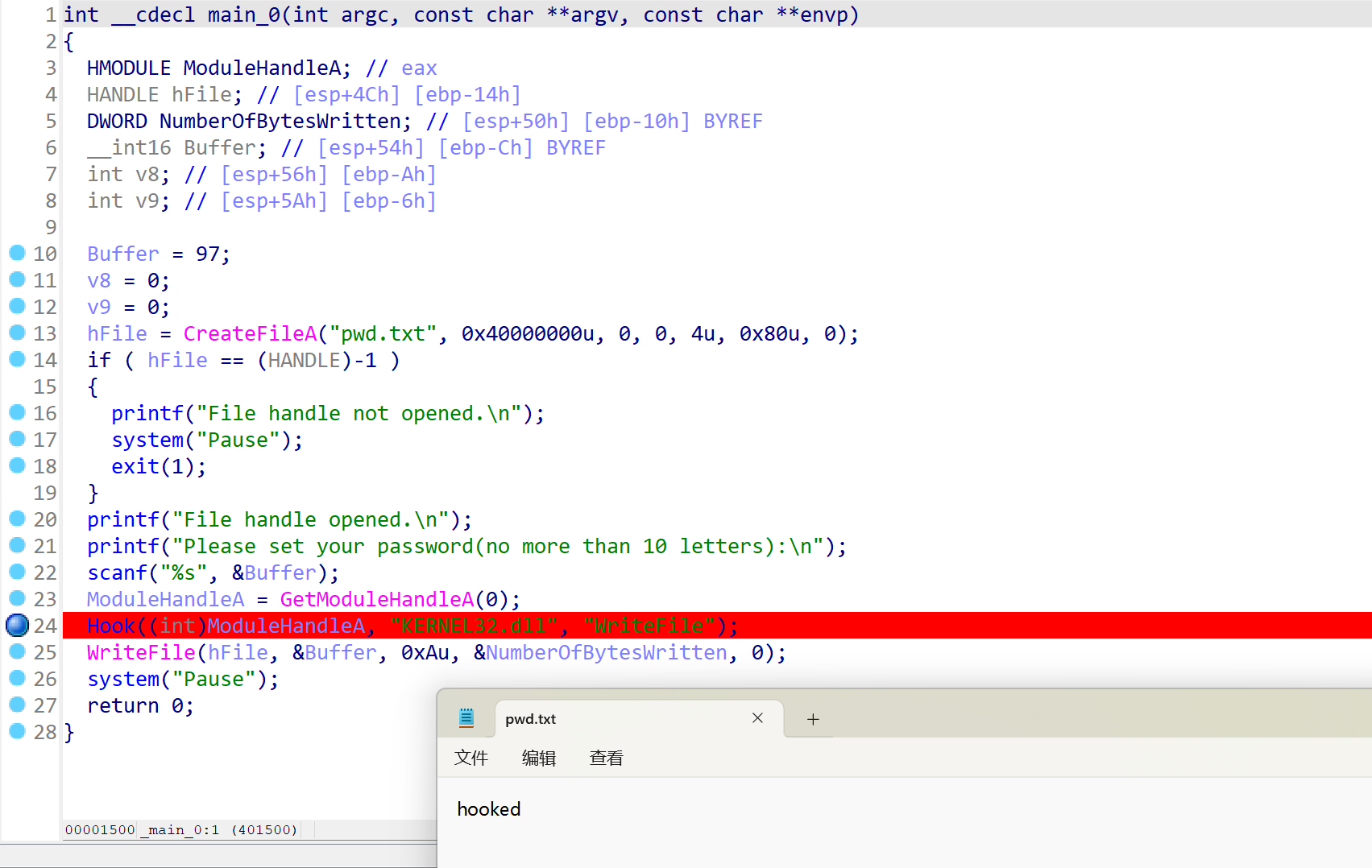Image resolution: width=1372 pixels, height=868 pixels.
Task: Click the "hooked" text in Notepad
Action: click(489, 809)
